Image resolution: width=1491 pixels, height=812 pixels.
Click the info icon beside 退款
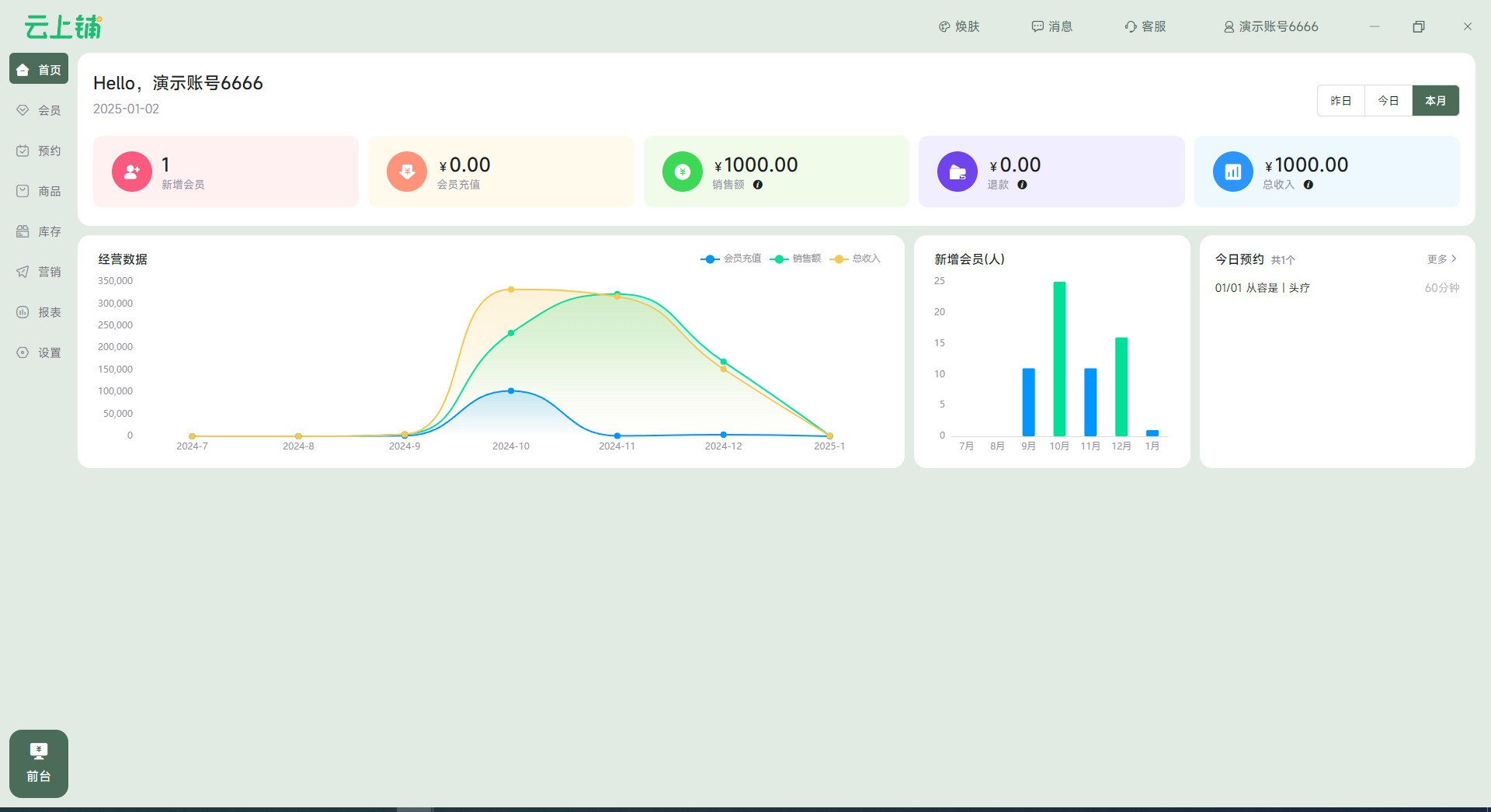pyautogui.click(x=1022, y=185)
